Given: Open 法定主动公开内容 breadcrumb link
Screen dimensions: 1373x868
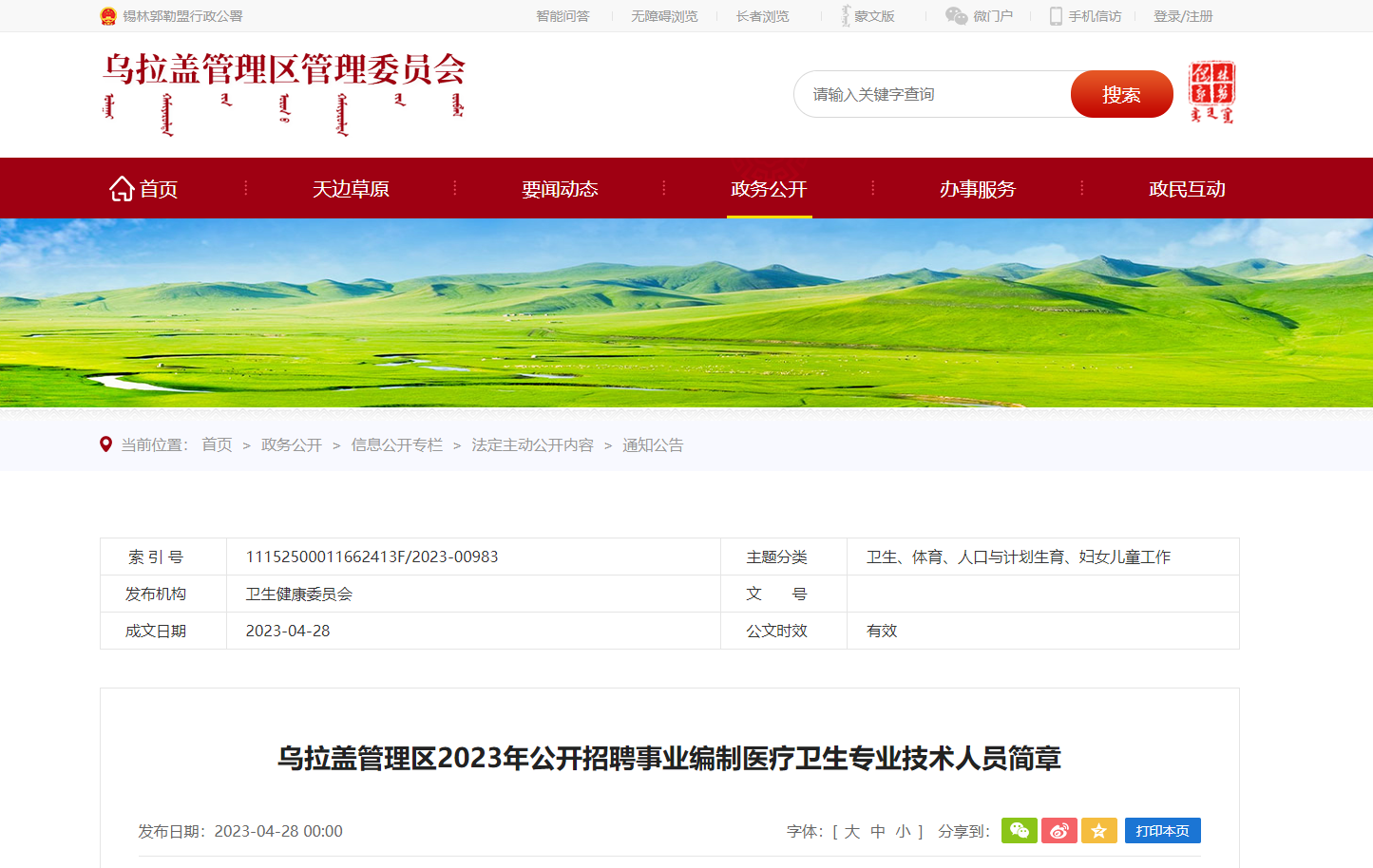Looking at the screenshot, I should coord(533,444).
